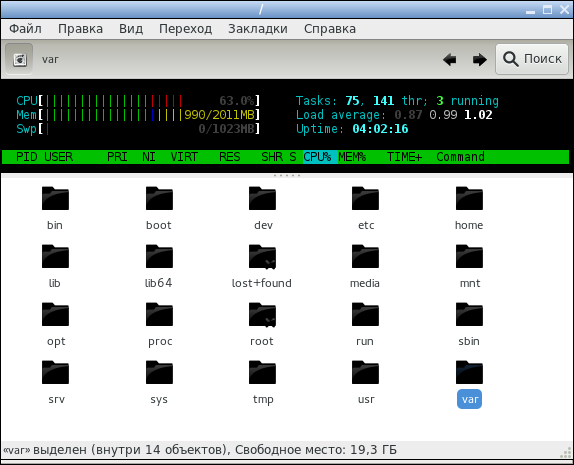Image resolution: width=574 pixels, height=465 pixels.
Task: Click the var path bar segment
Action: tap(50, 59)
